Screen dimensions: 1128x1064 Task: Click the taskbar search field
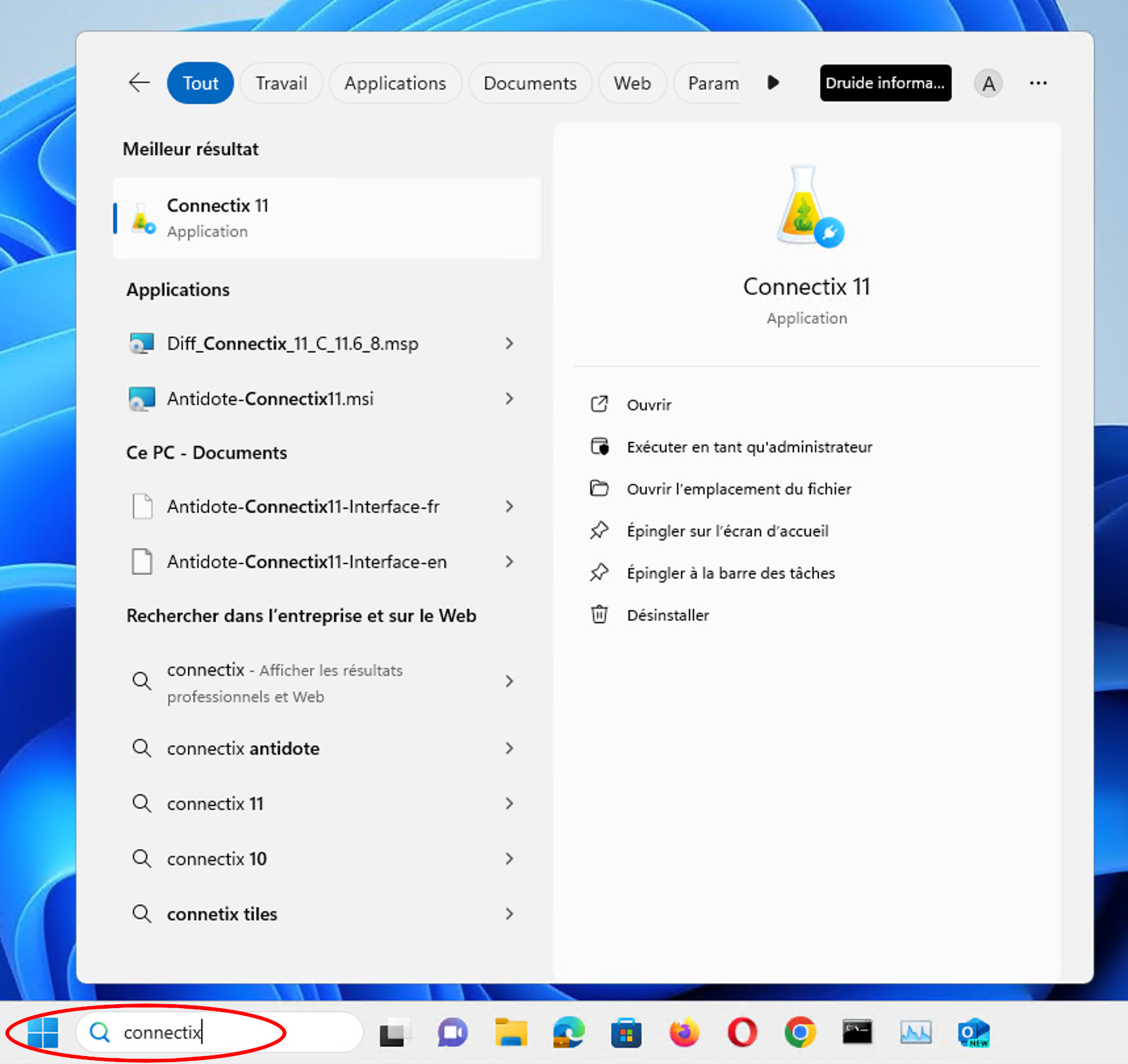click(x=223, y=1032)
